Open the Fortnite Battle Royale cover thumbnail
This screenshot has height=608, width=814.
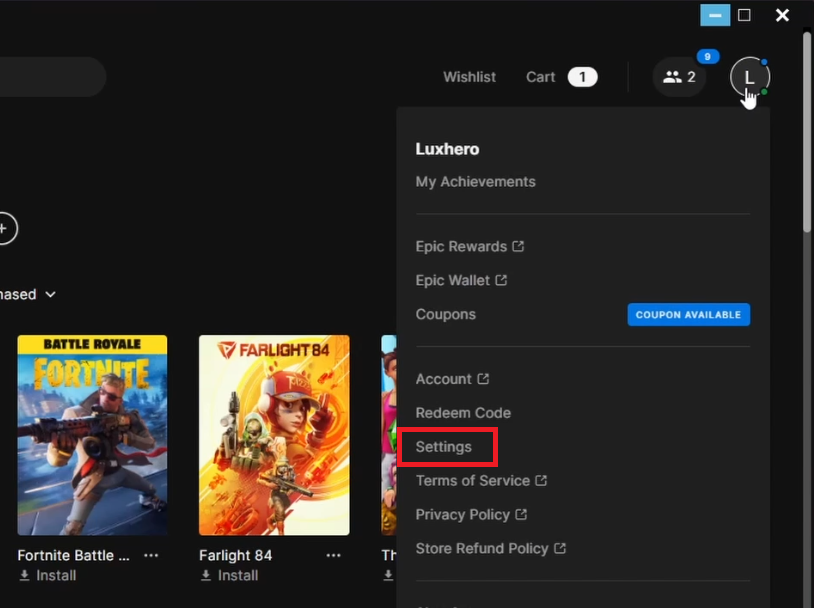[92, 435]
